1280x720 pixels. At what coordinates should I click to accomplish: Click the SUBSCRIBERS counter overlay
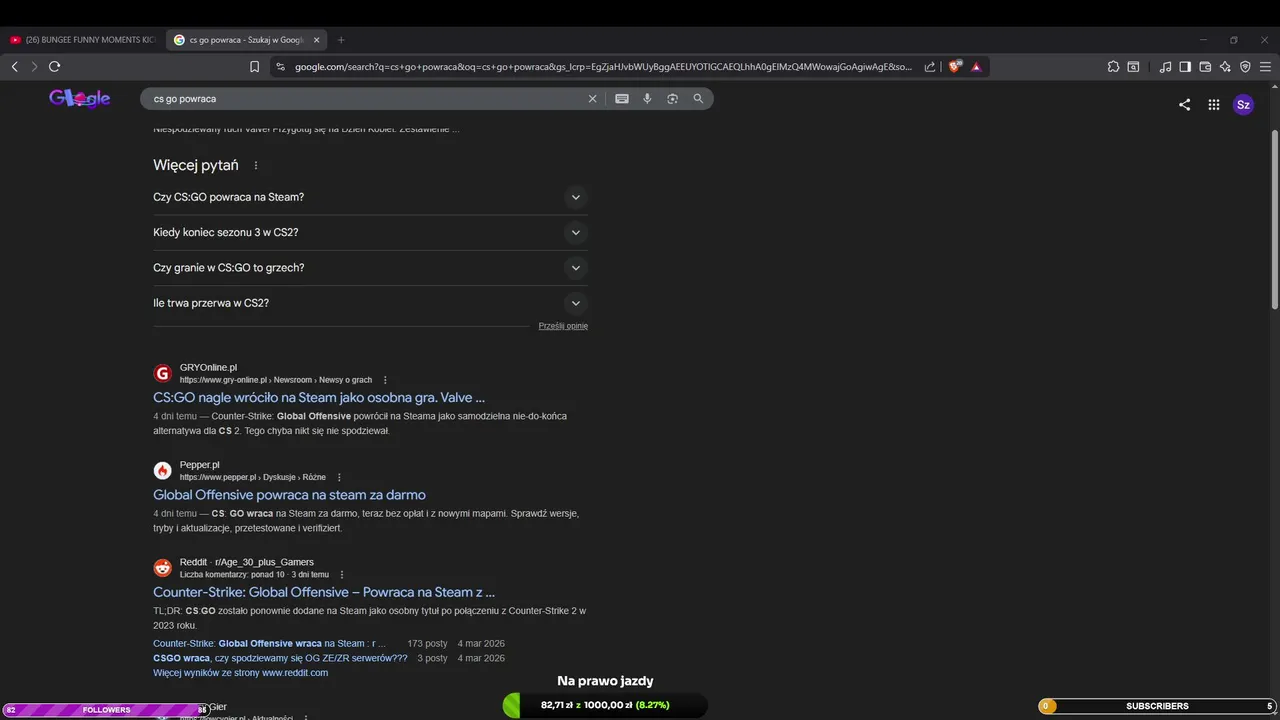[x=1158, y=706]
